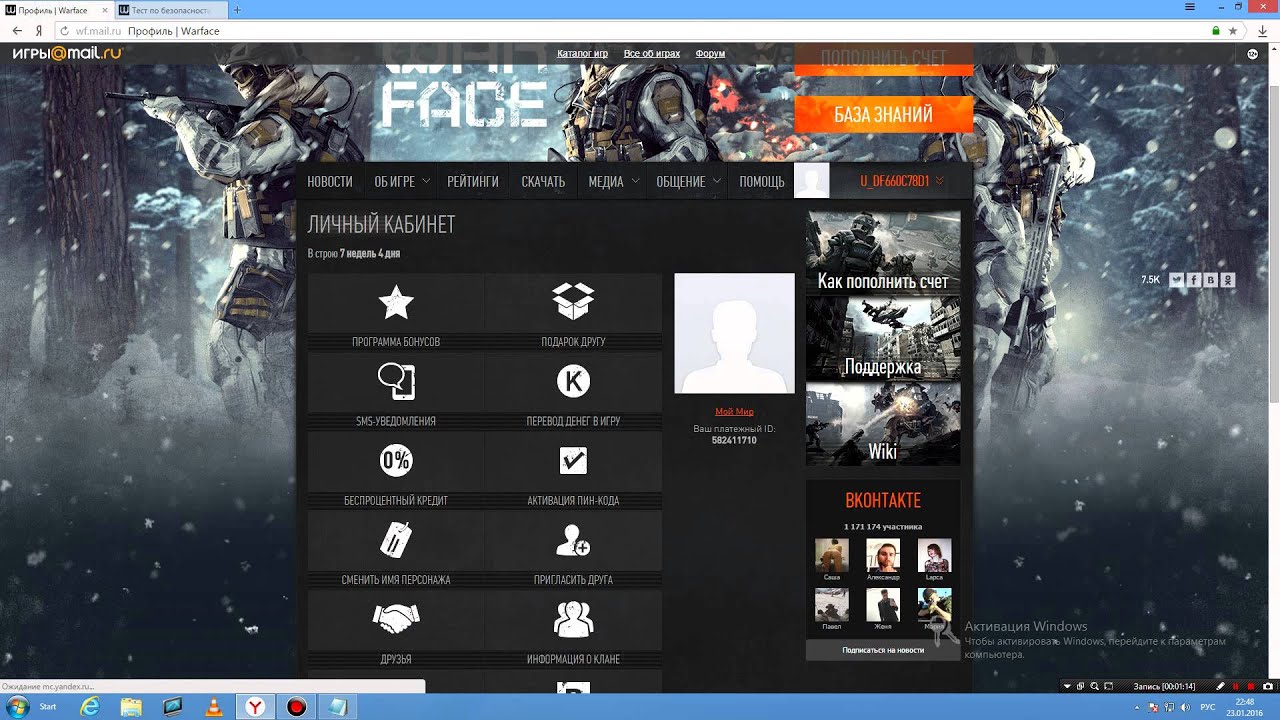The height and width of the screenshot is (720, 1280).
Task: Click the recorder magnifier zoom icon
Action: pos(1094,686)
